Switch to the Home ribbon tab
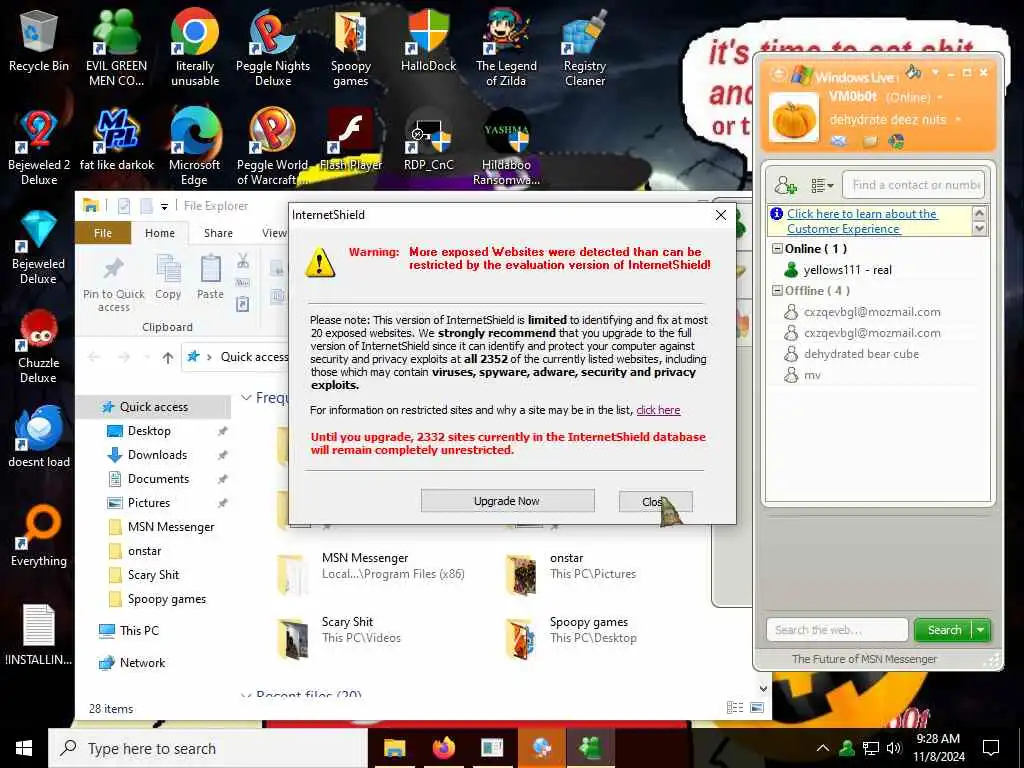The width and height of the screenshot is (1024, 768). pyautogui.click(x=160, y=233)
